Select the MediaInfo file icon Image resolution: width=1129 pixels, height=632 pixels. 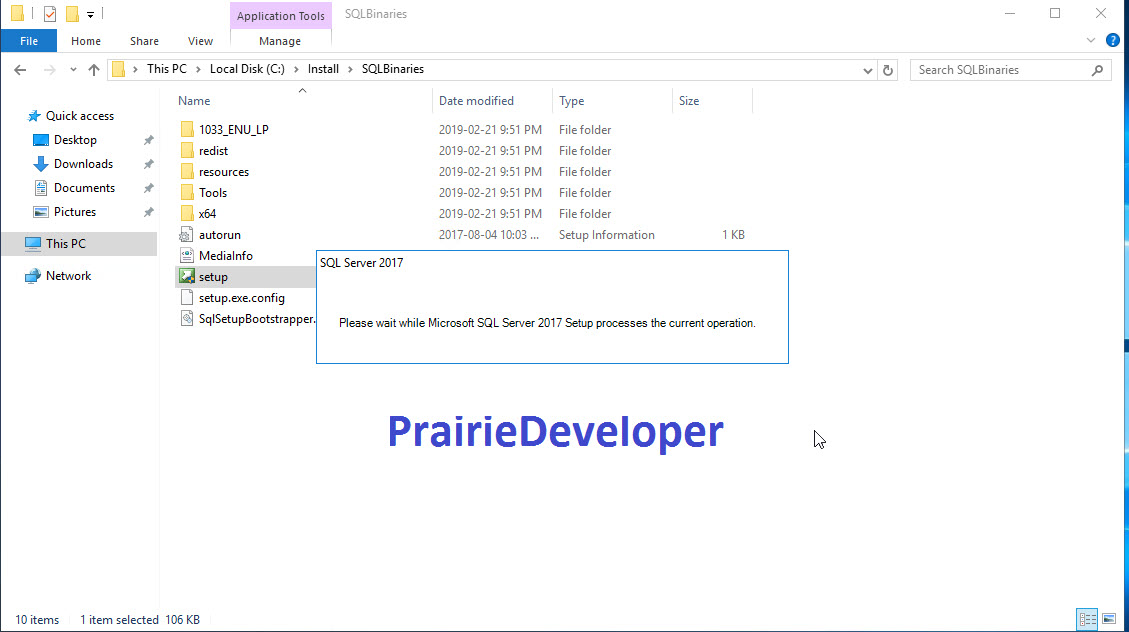tap(186, 256)
